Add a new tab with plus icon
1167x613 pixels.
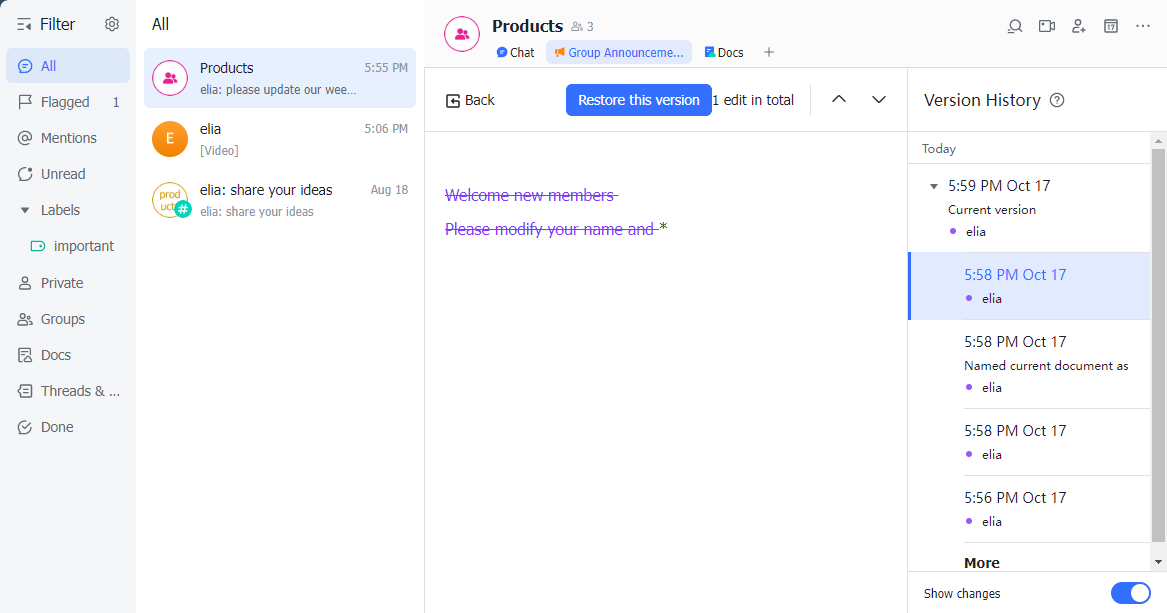tap(769, 52)
